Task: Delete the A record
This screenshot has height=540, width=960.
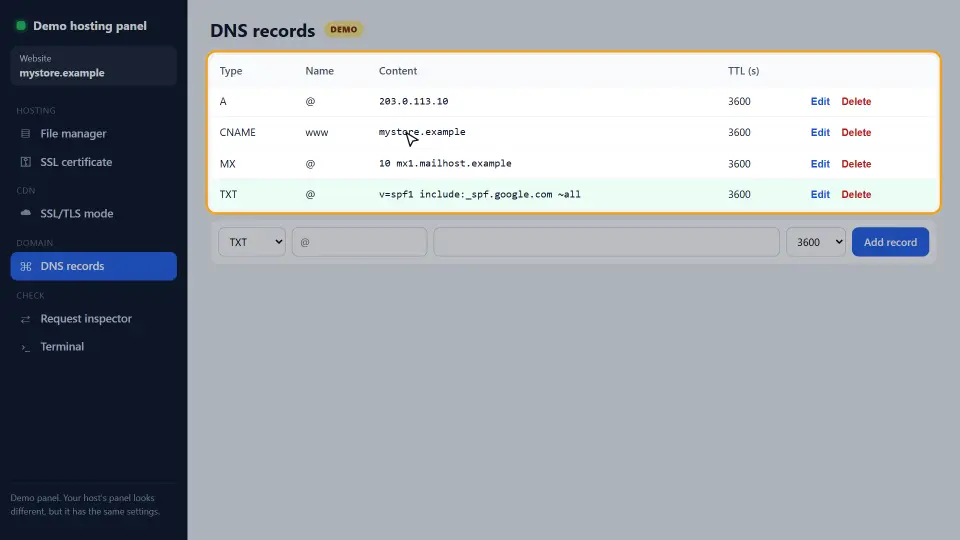Action: (x=856, y=101)
